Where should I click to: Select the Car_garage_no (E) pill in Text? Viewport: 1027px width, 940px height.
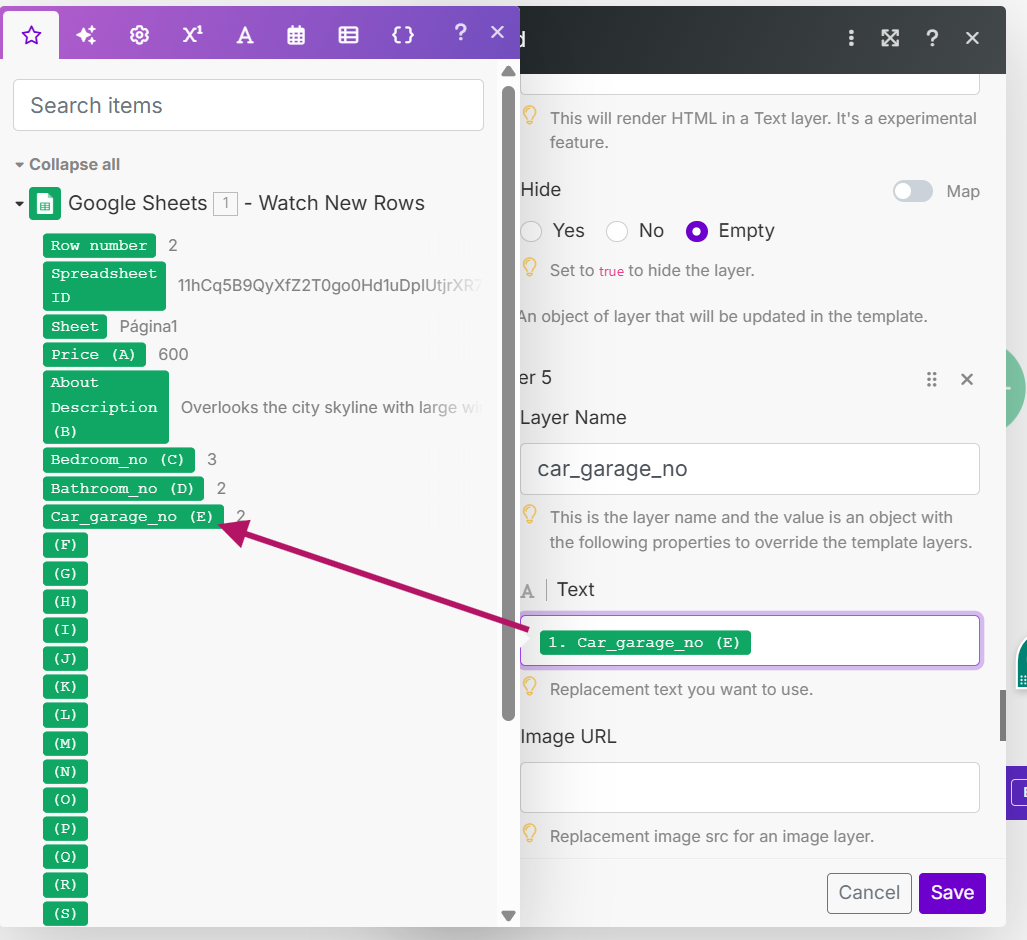[645, 643]
